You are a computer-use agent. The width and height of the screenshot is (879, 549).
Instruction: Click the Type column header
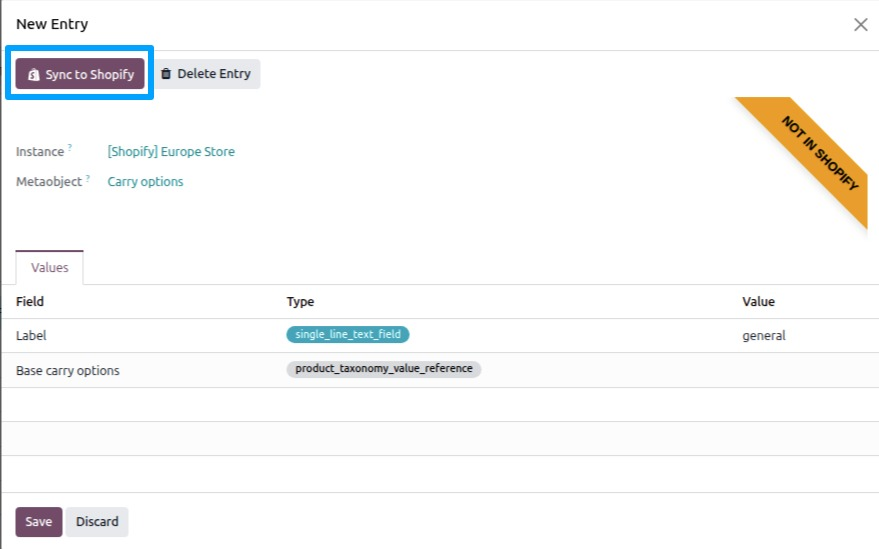(x=300, y=302)
